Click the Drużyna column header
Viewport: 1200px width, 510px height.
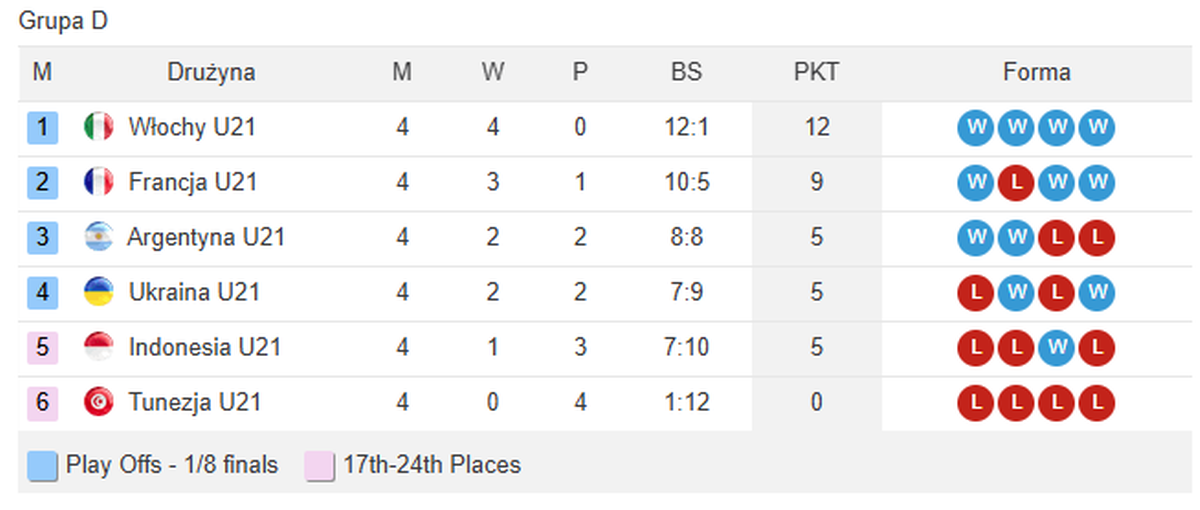[211, 73]
